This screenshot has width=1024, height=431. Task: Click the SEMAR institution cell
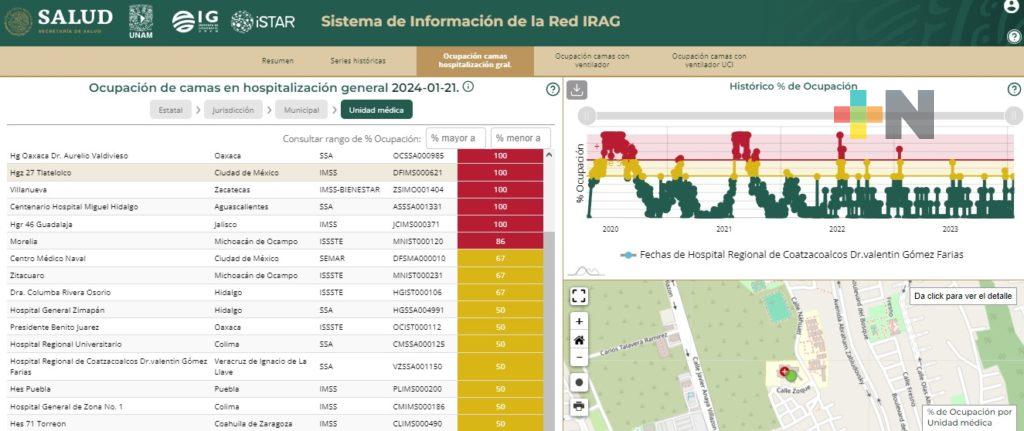click(x=331, y=259)
